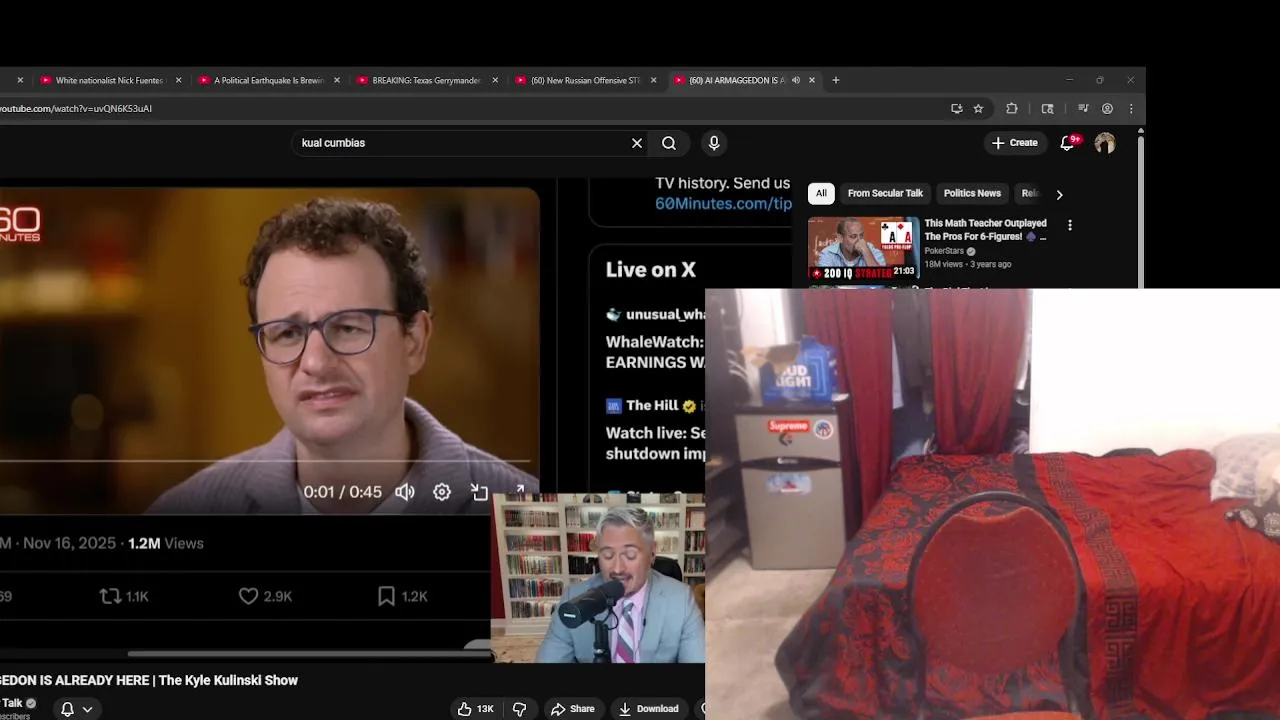Click the repost icon showing 1.1K

[x=124, y=596]
